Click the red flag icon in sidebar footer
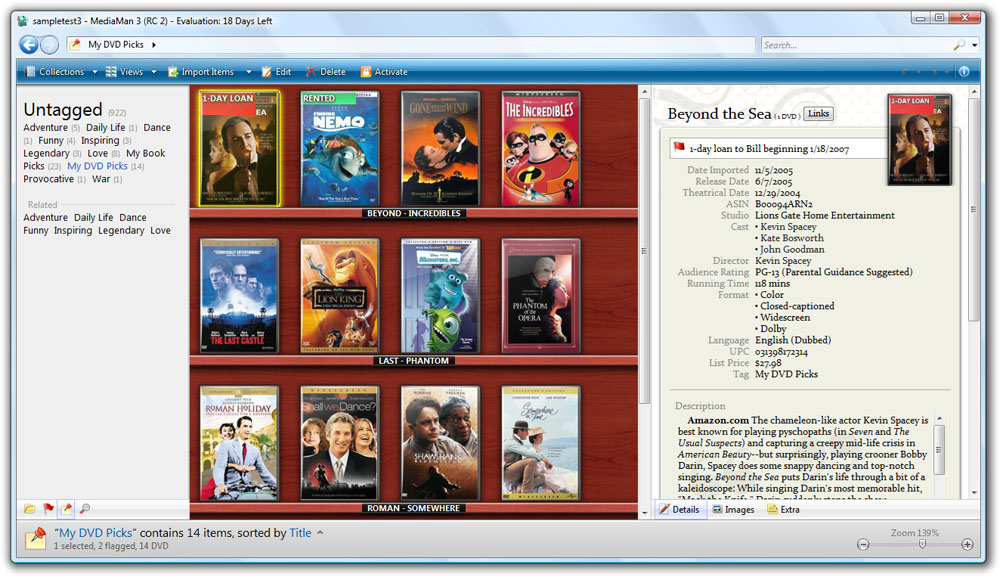 (48, 509)
